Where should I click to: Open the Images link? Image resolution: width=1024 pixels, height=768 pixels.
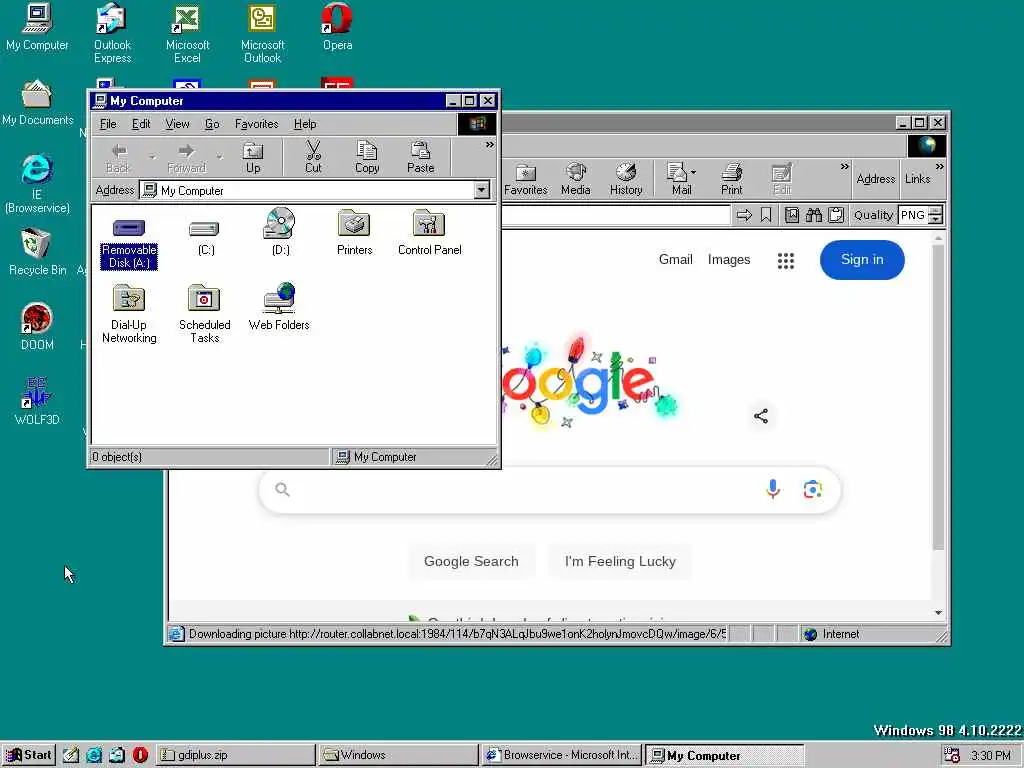729,259
